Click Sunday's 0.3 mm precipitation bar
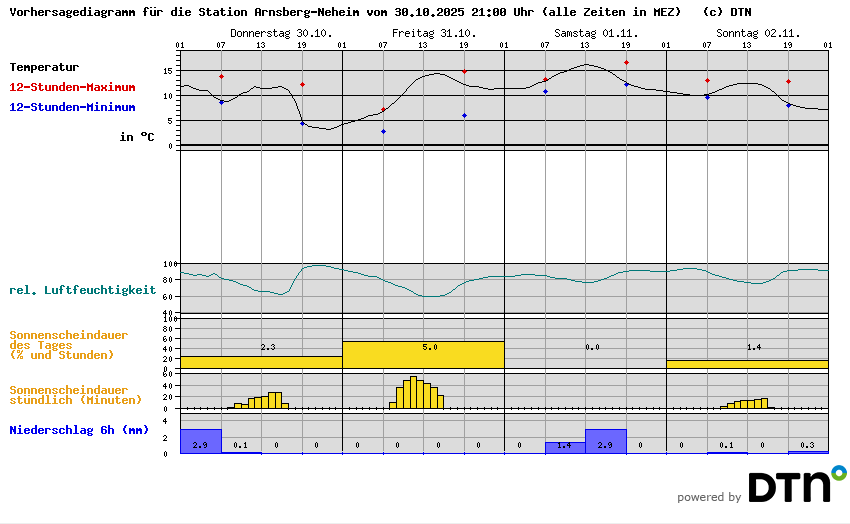 coord(807,452)
